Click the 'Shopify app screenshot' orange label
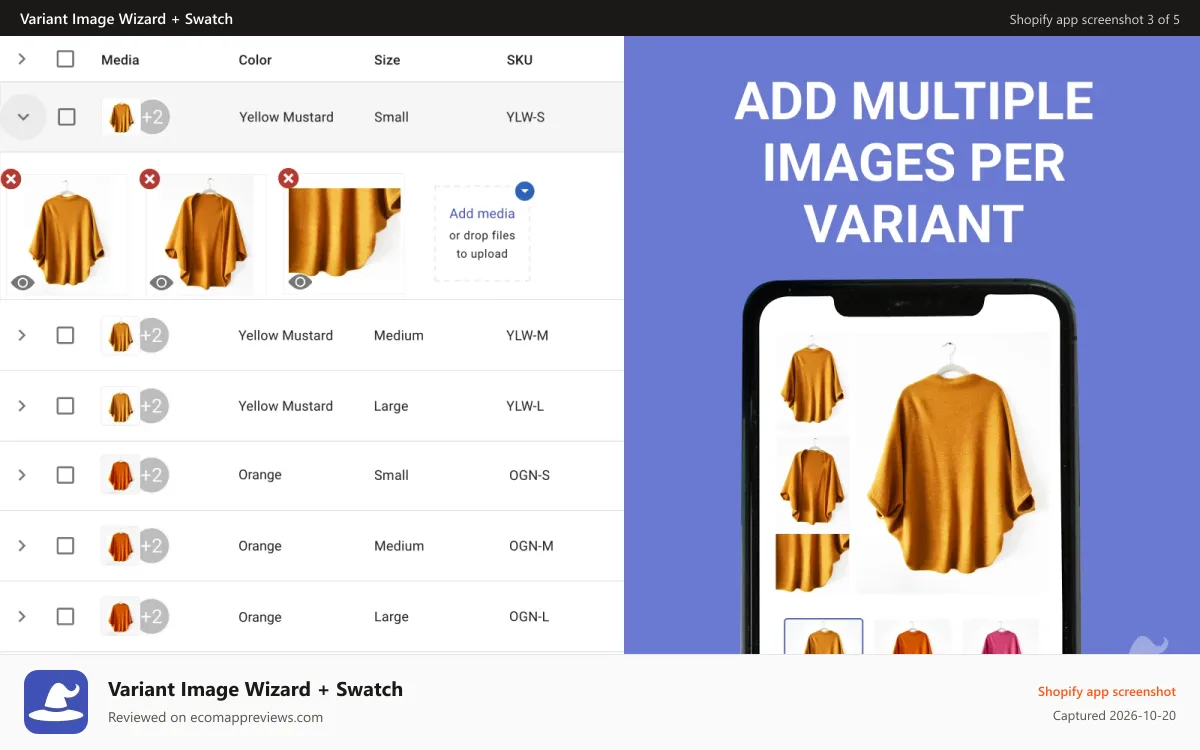This screenshot has width=1200, height=750. pos(1107,692)
